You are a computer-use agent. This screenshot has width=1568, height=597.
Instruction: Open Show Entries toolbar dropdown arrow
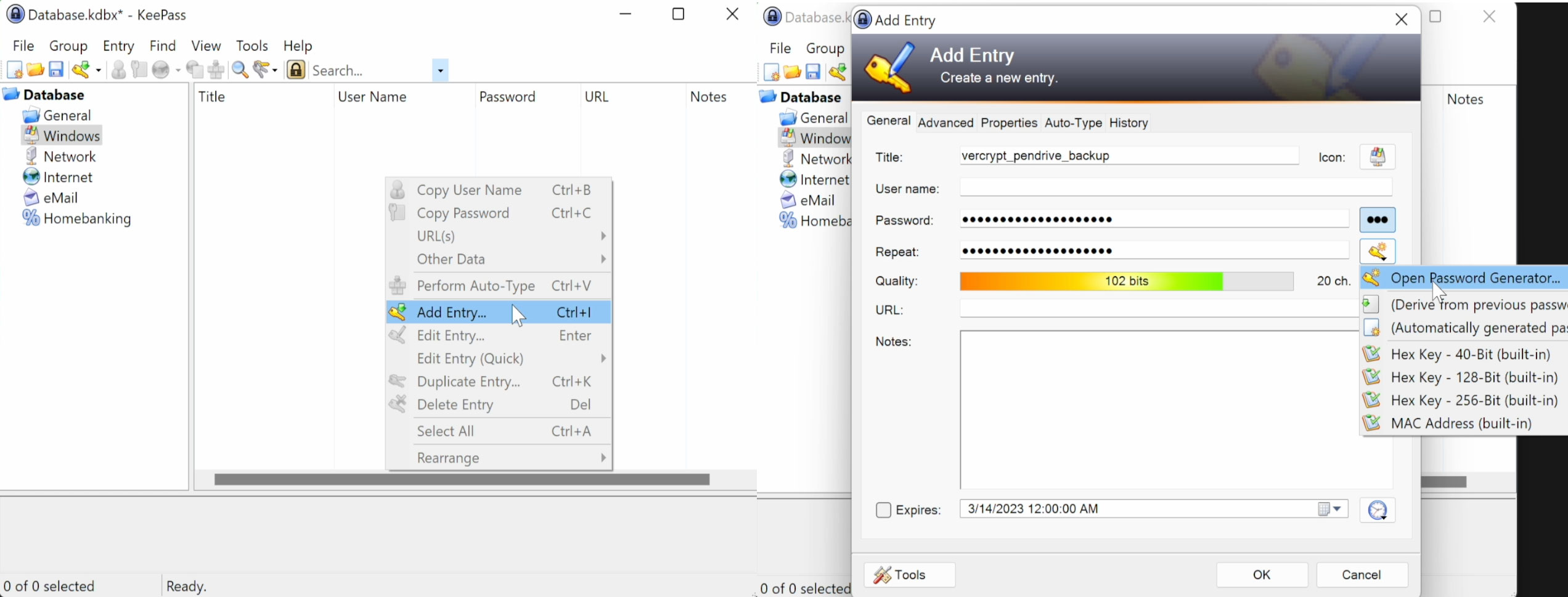pyautogui.click(x=274, y=70)
